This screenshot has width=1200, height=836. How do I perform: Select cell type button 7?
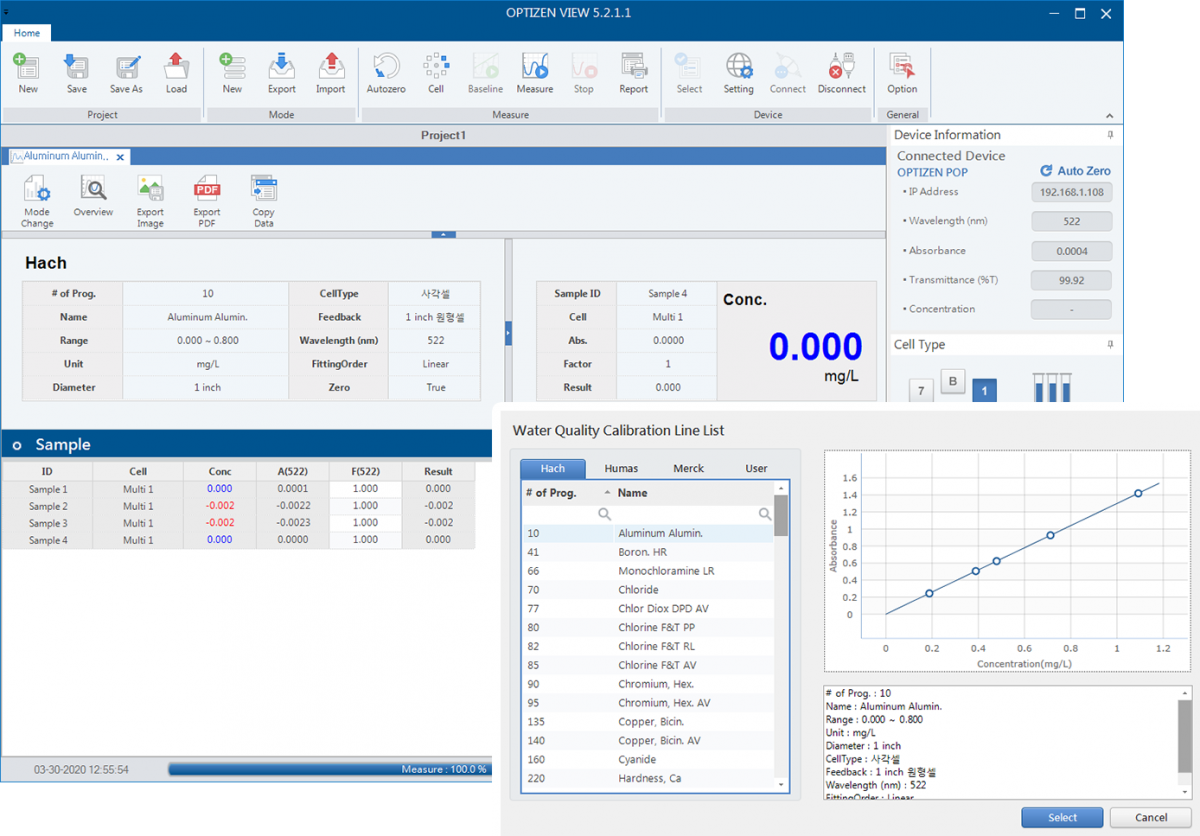(x=921, y=391)
